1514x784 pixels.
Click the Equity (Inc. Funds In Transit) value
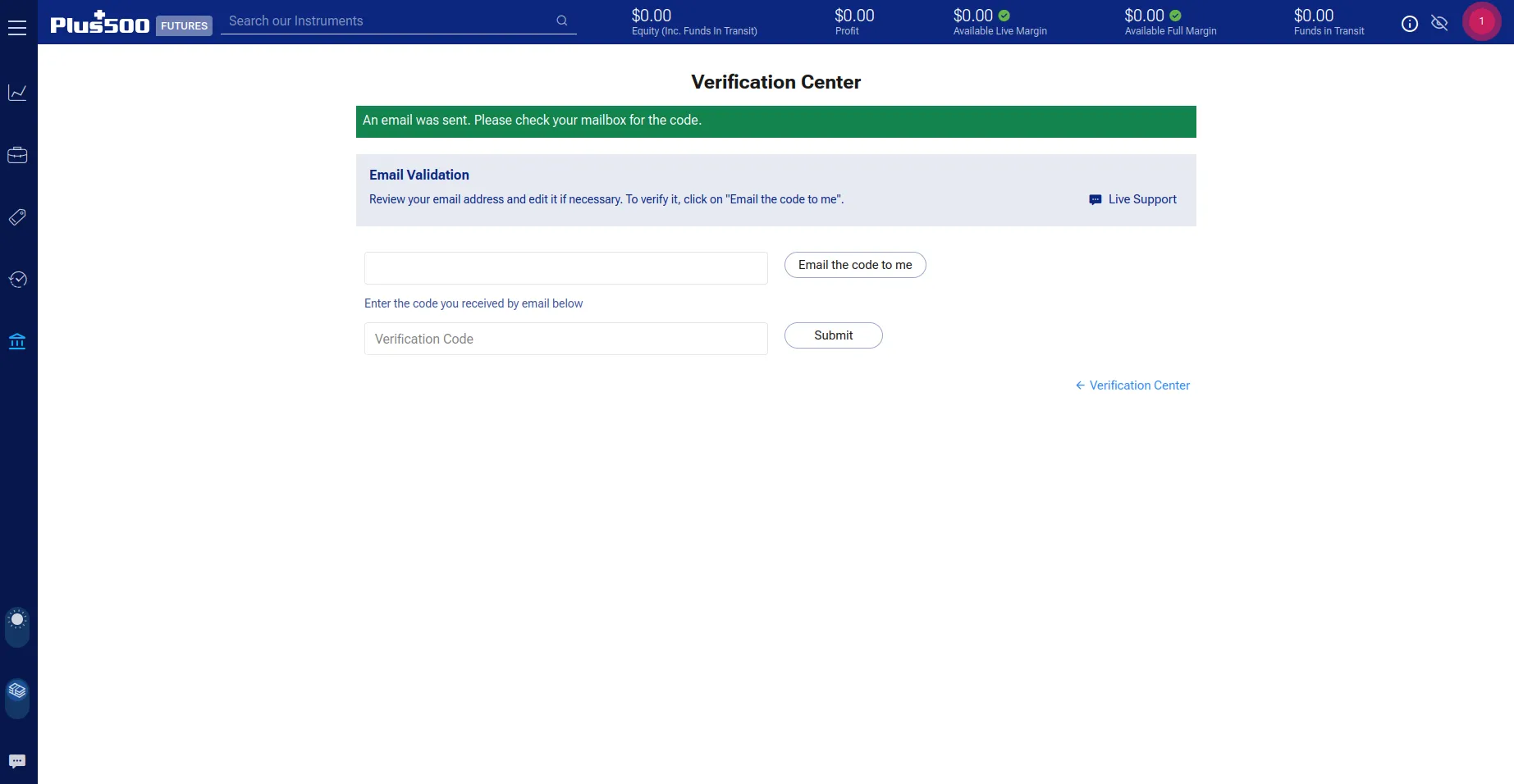tap(652, 16)
